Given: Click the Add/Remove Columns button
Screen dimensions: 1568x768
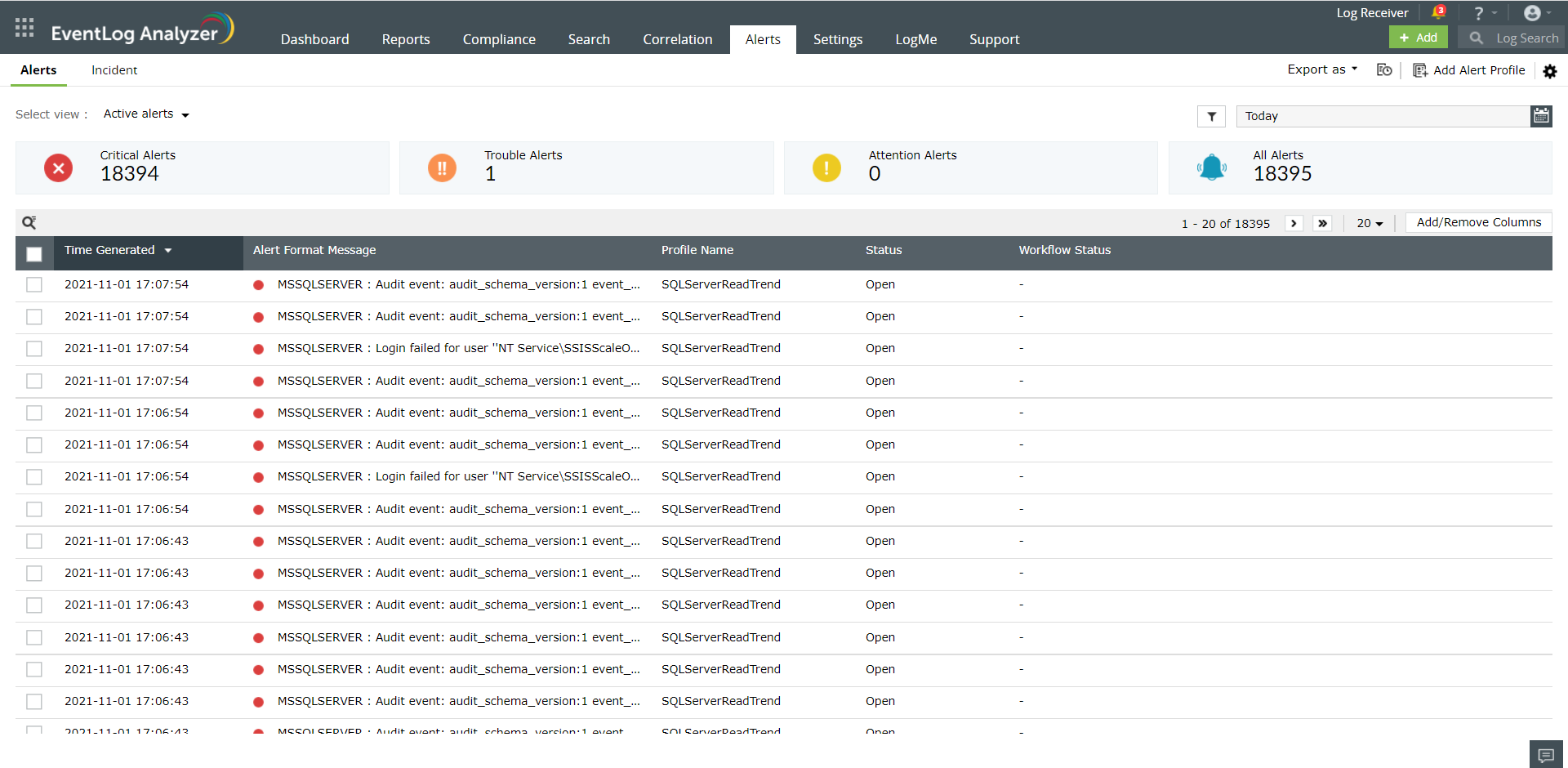Looking at the screenshot, I should (1478, 222).
